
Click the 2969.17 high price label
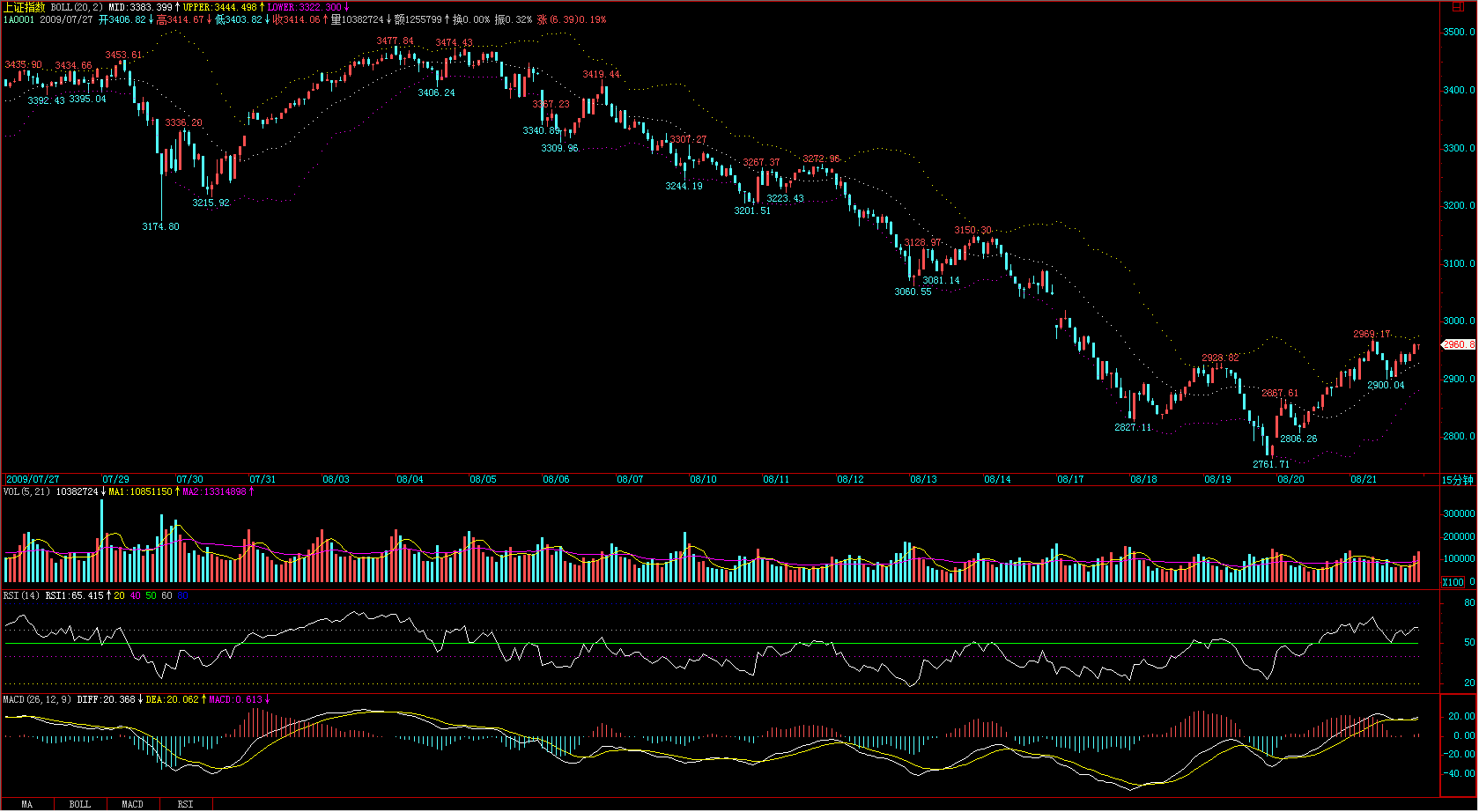coord(1372,335)
